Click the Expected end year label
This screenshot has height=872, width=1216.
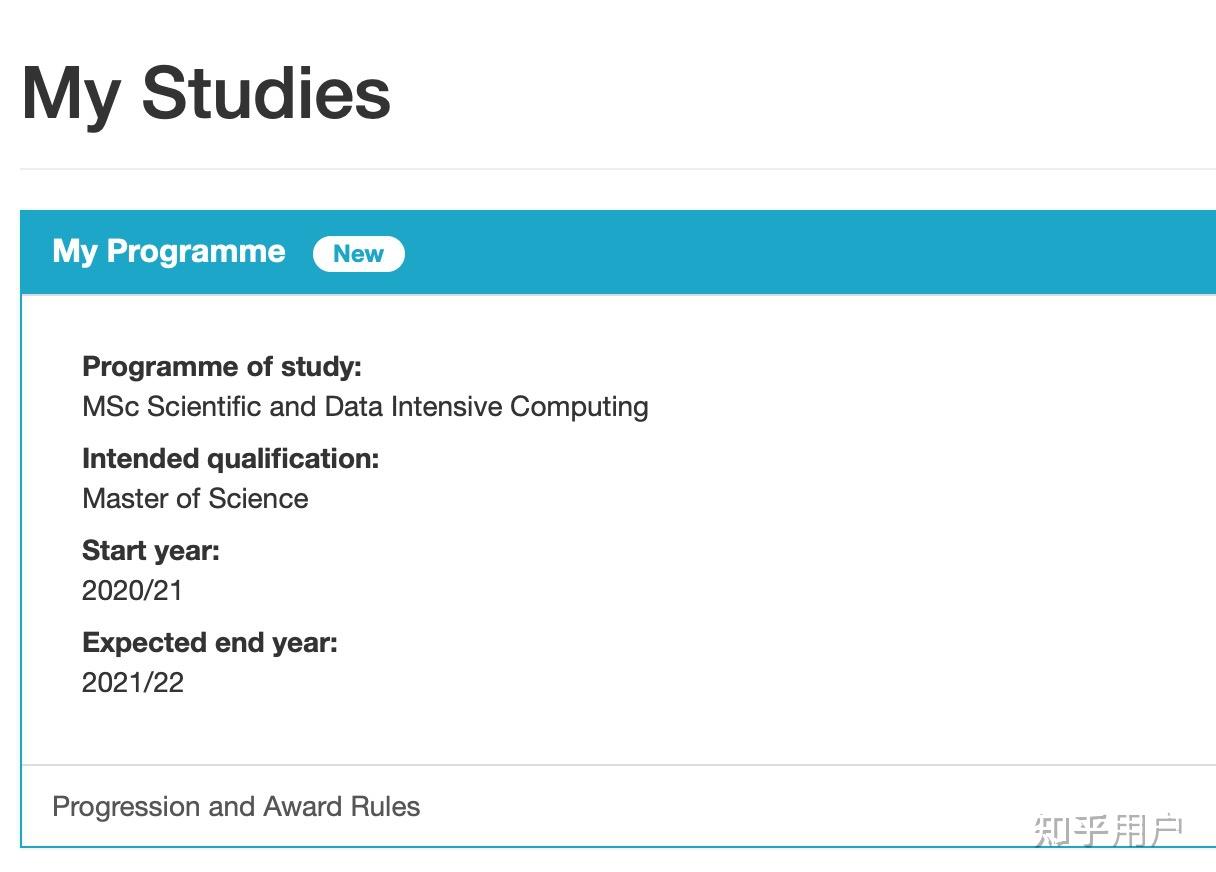click(209, 642)
